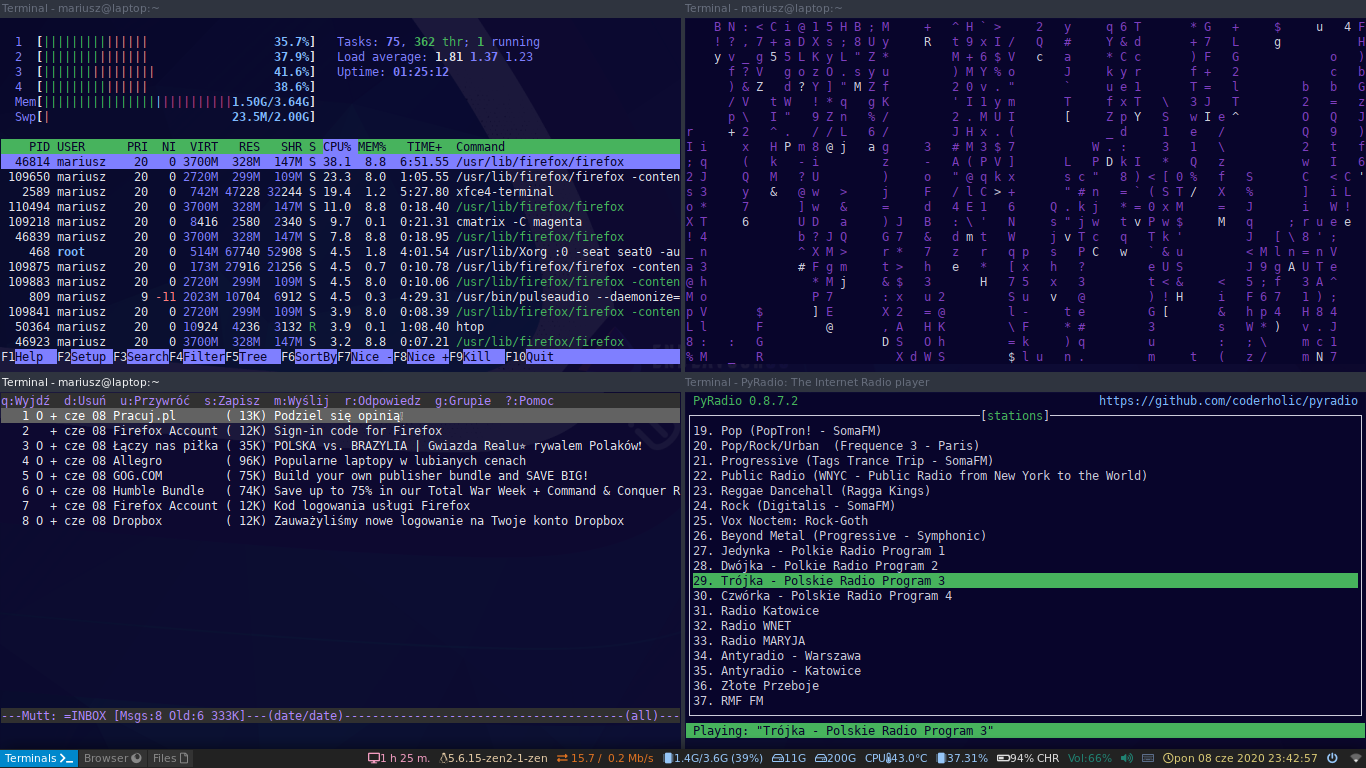The height and width of the screenshot is (768, 1366).
Task: Switch to the Browser workspace
Action: click(x=112, y=758)
